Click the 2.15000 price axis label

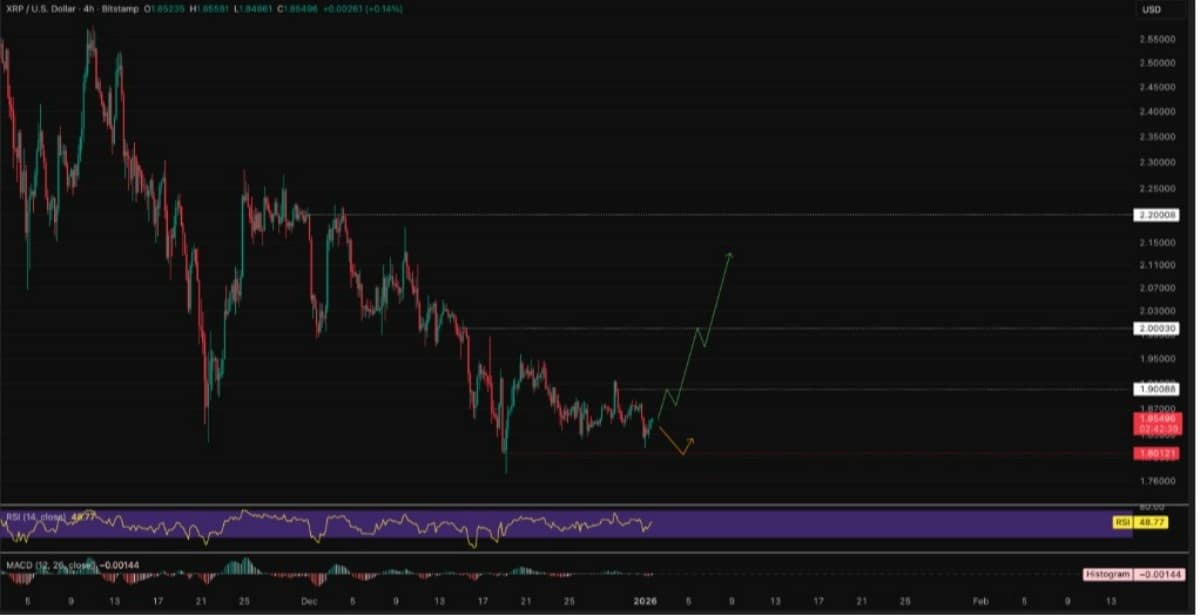click(1158, 243)
